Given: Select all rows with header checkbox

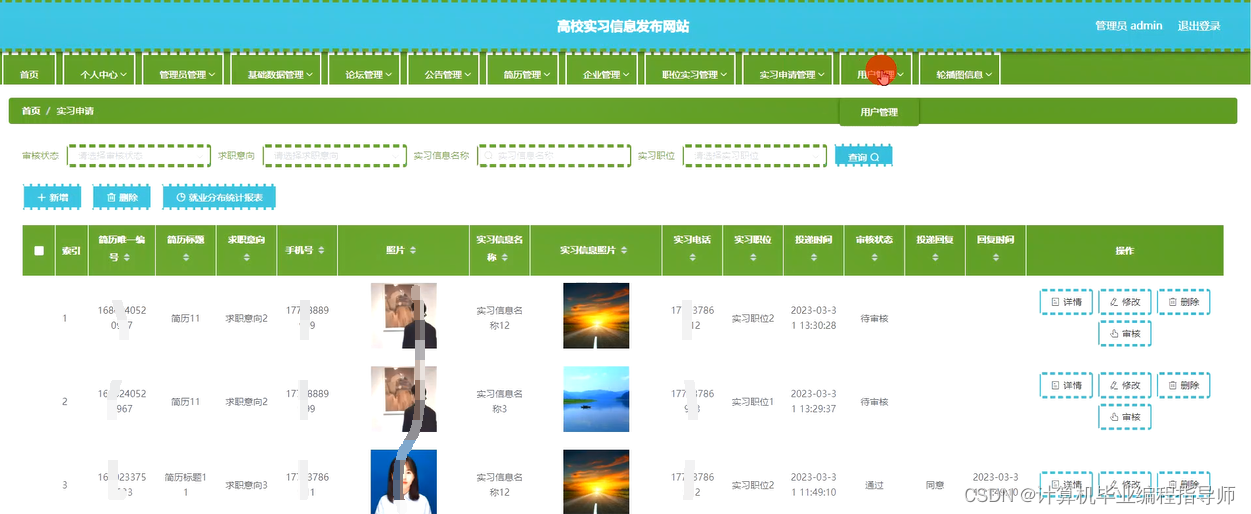Looking at the screenshot, I should click(39, 251).
